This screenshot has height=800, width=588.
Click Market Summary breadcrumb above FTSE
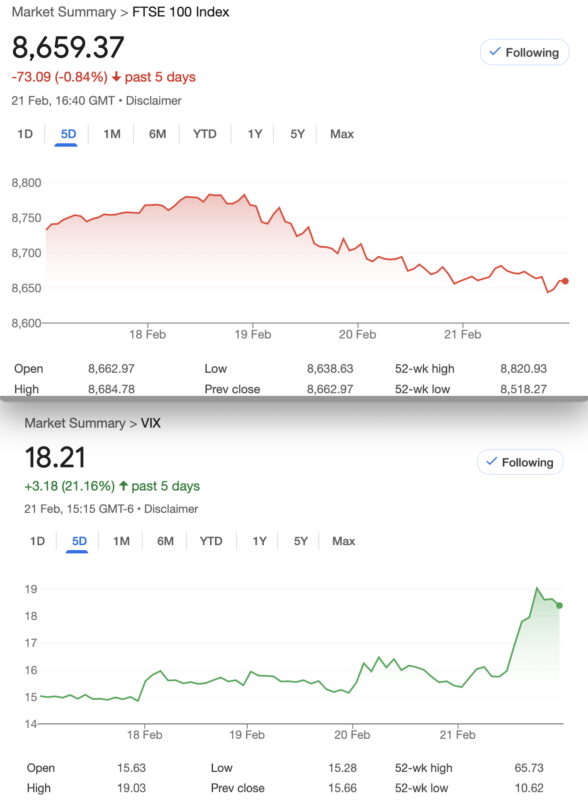(64, 12)
